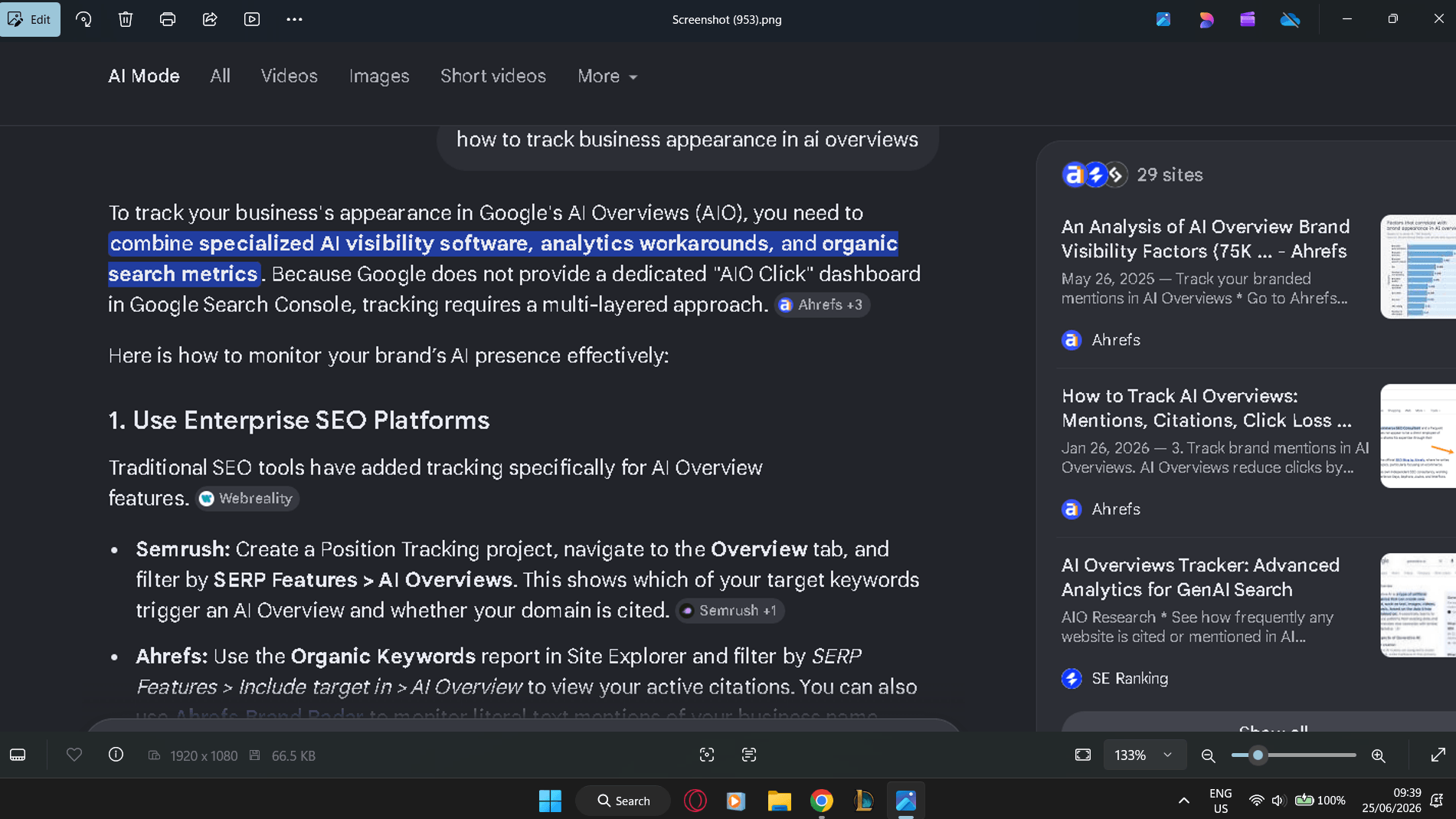Open the Opera browser from the taskbar
The image size is (1456, 819).
pos(695,801)
